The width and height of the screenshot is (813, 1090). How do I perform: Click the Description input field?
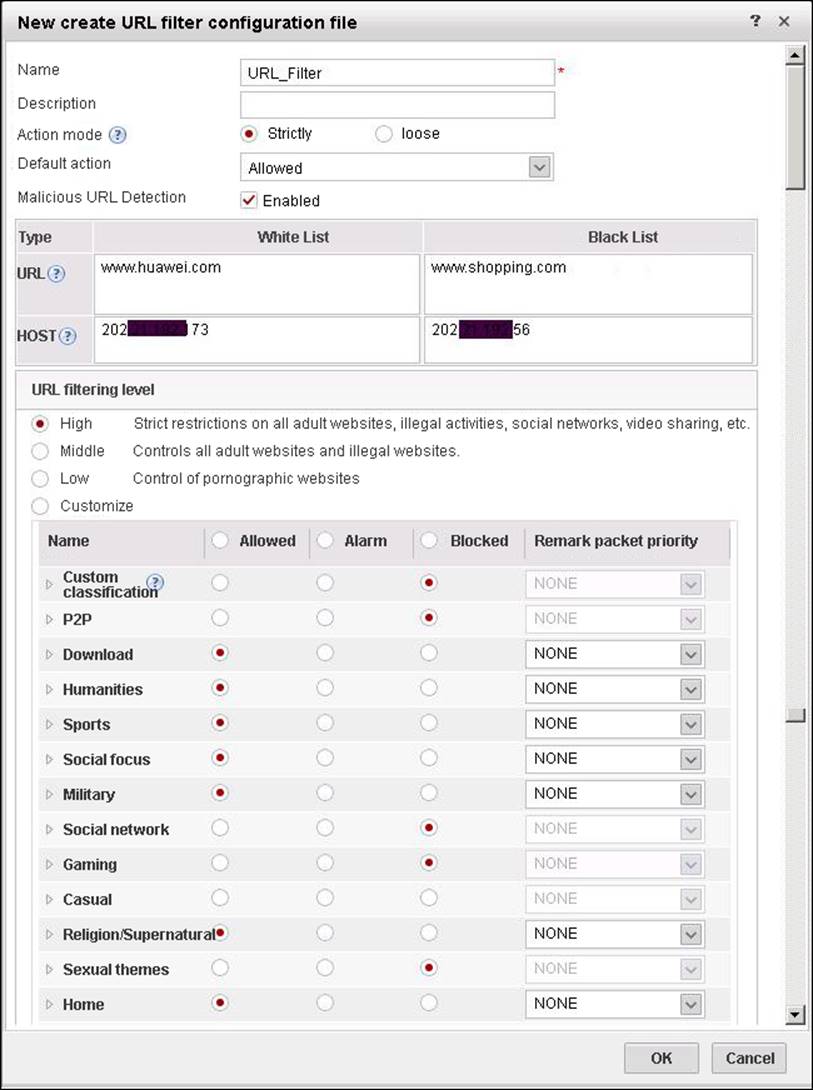click(x=397, y=104)
